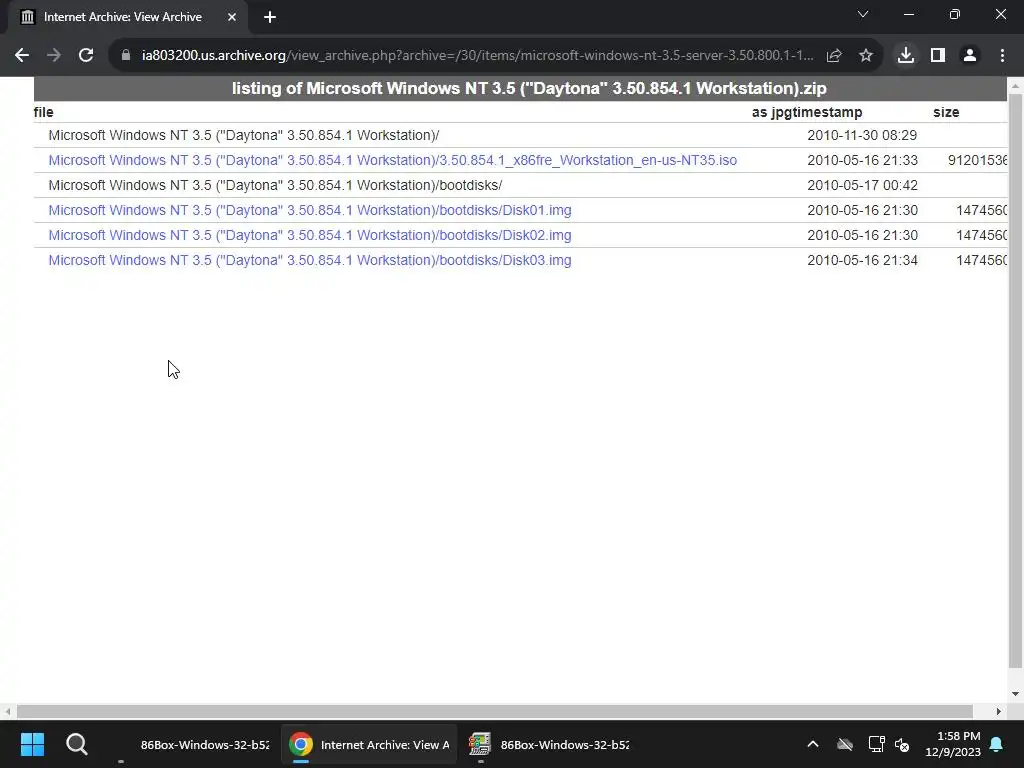Select timestamp 2010-11-30 08:29

click(862, 135)
